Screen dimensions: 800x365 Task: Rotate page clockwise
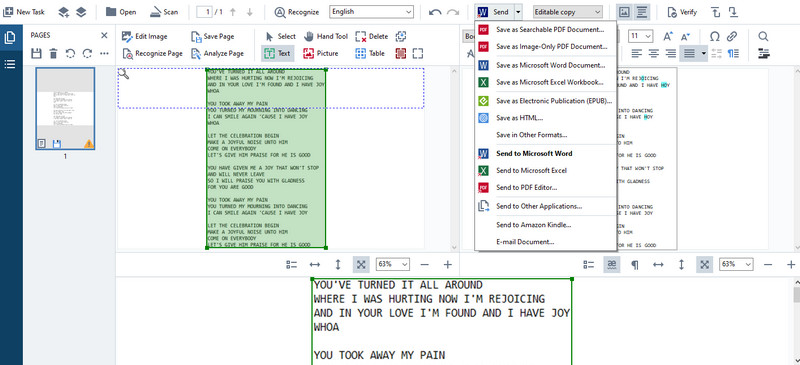pyautogui.click(x=87, y=53)
